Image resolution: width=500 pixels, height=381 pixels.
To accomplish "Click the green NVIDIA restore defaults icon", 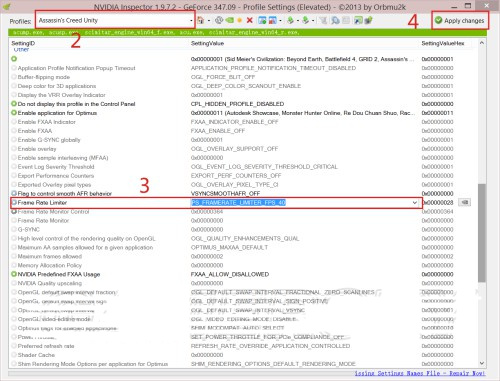I will click(x=230, y=20).
